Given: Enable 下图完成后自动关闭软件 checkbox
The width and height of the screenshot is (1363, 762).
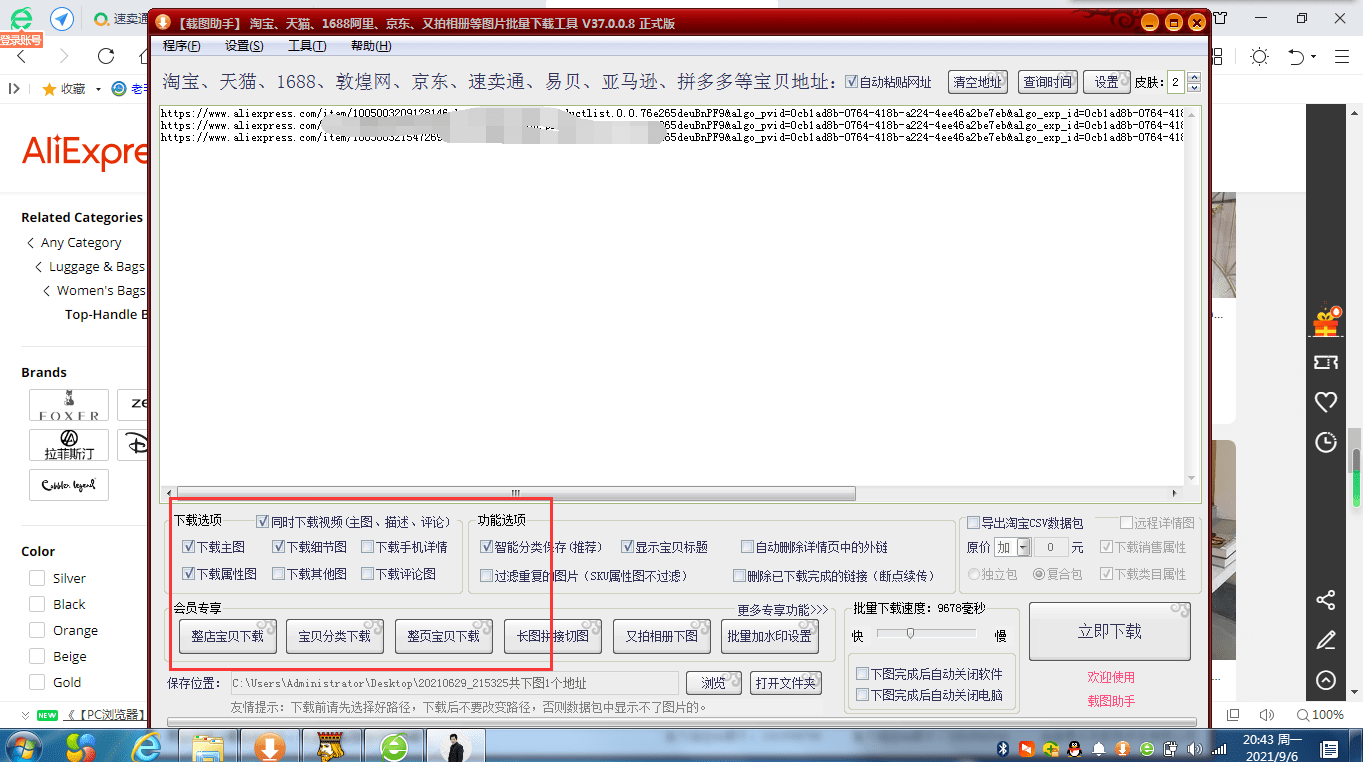Looking at the screenshot, I should point(862,674).
